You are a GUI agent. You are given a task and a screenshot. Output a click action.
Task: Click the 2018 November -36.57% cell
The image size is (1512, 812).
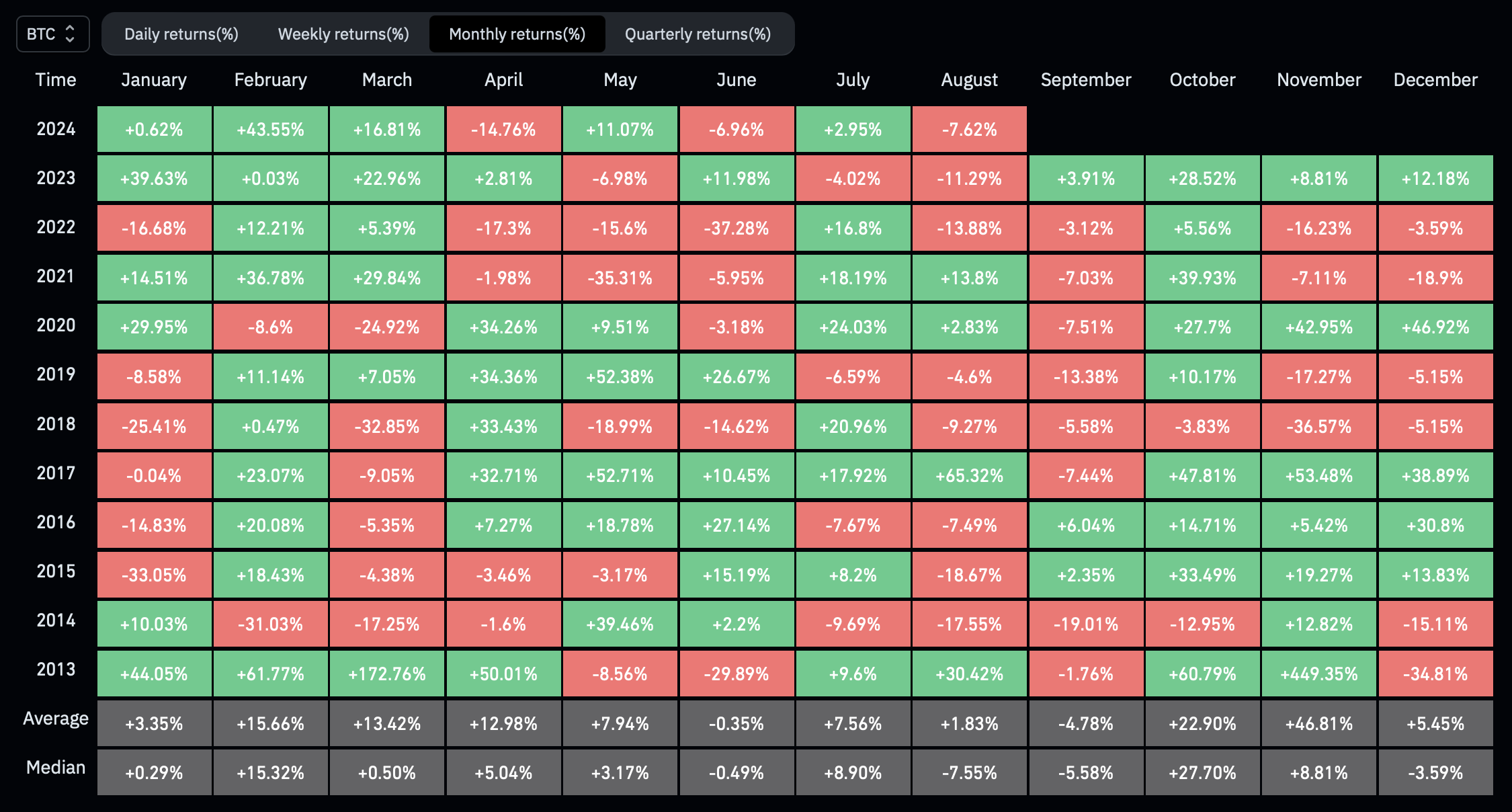pos(1319,426)
